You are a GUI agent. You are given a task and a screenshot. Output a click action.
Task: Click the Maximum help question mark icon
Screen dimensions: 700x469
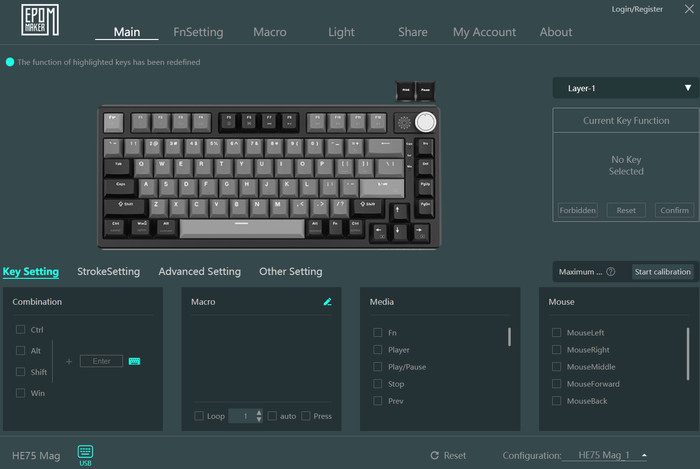pyautogui.click(x=611, y=271)
